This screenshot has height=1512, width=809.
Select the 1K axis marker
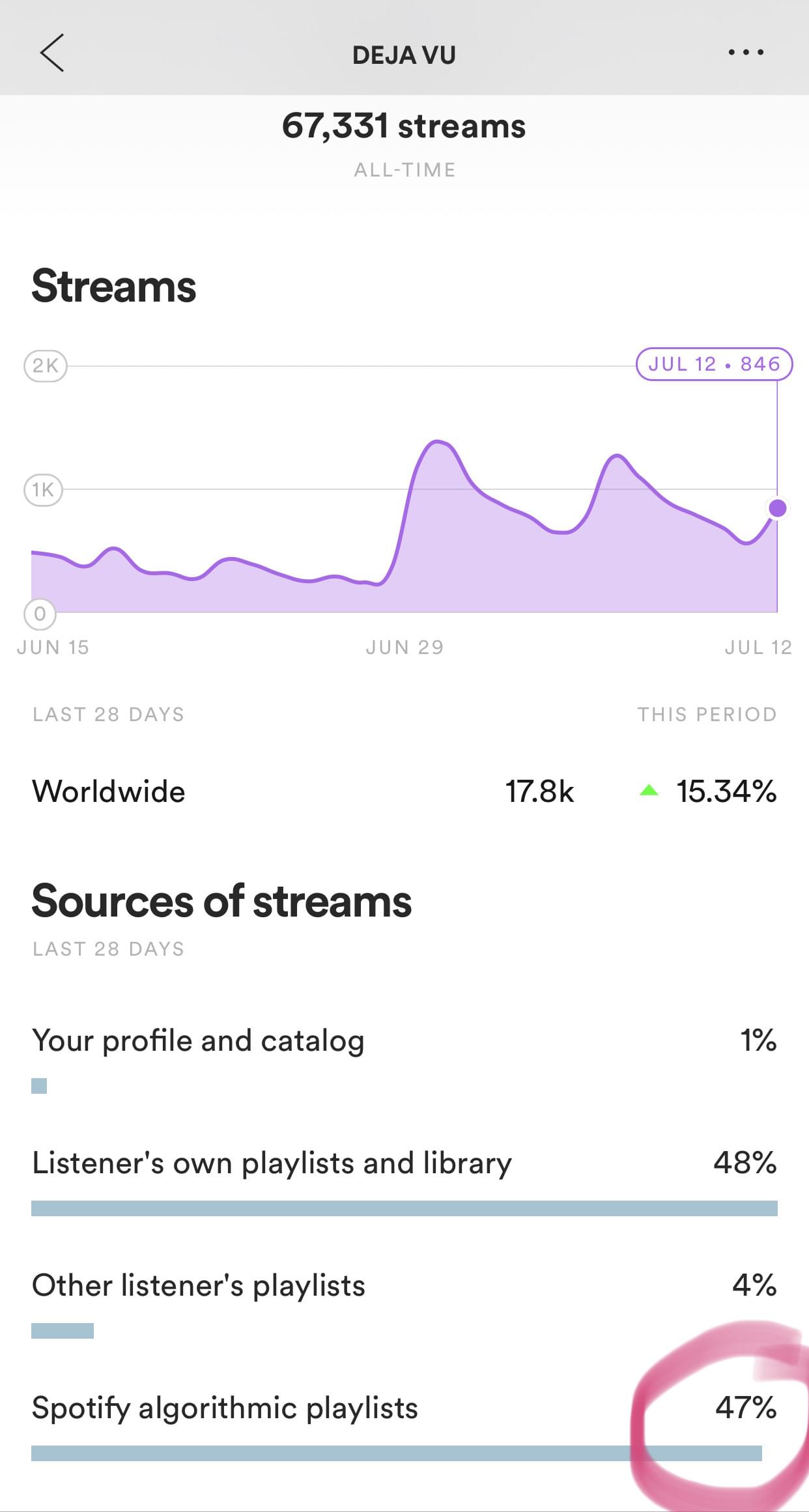tap(43, 489)
